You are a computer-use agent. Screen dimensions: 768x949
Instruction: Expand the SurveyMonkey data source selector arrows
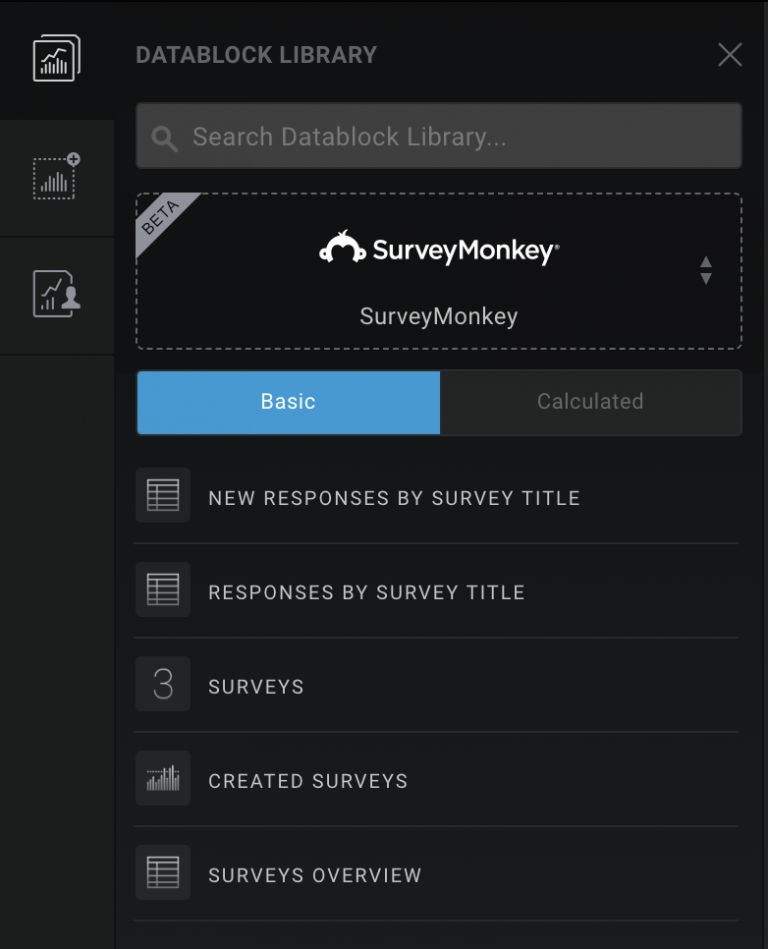coord(706,270)
